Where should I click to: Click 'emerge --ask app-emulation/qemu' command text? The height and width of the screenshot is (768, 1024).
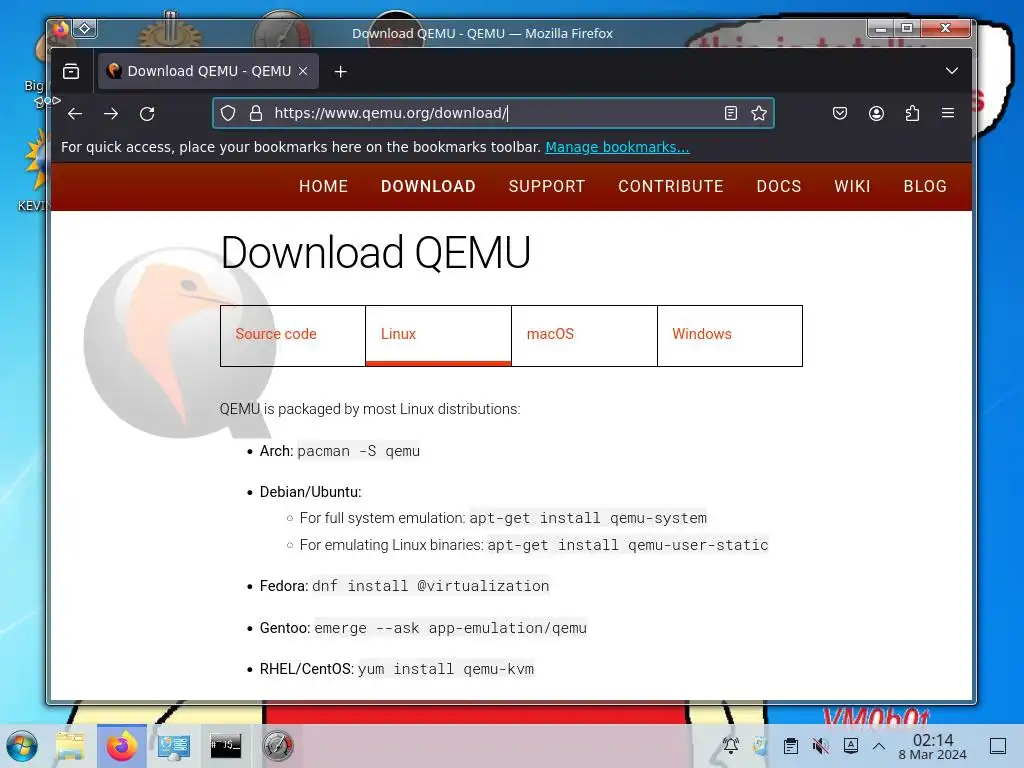[451, 628]
